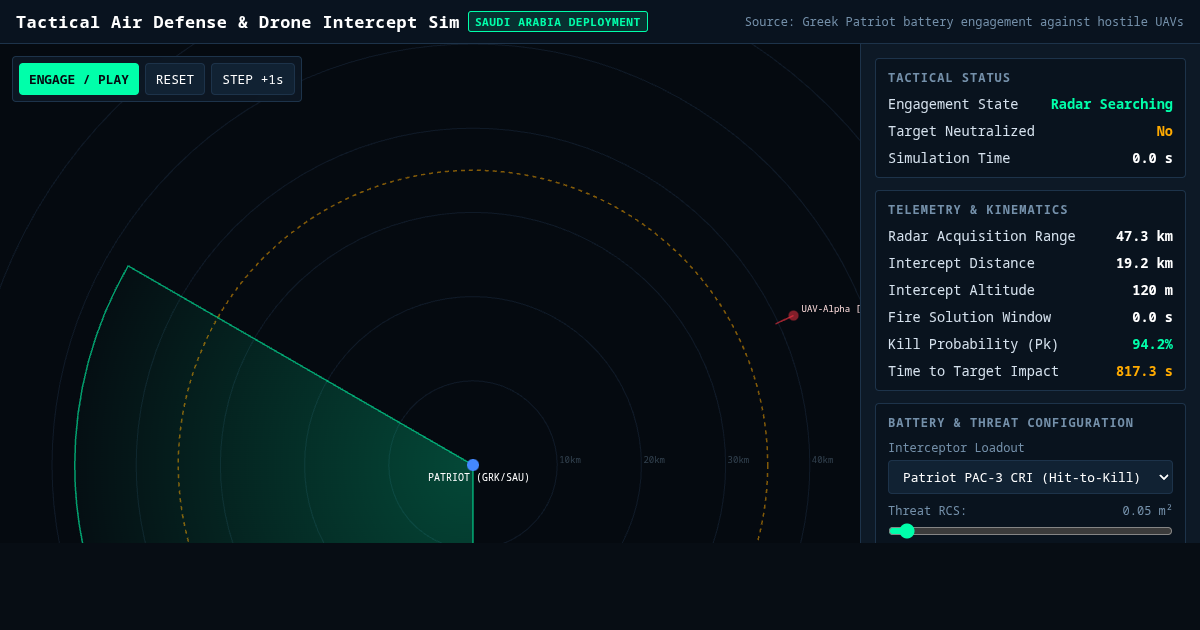The image size is (1200, 630).
Task: Click the 10km range ring label
Action: (570, 460)
